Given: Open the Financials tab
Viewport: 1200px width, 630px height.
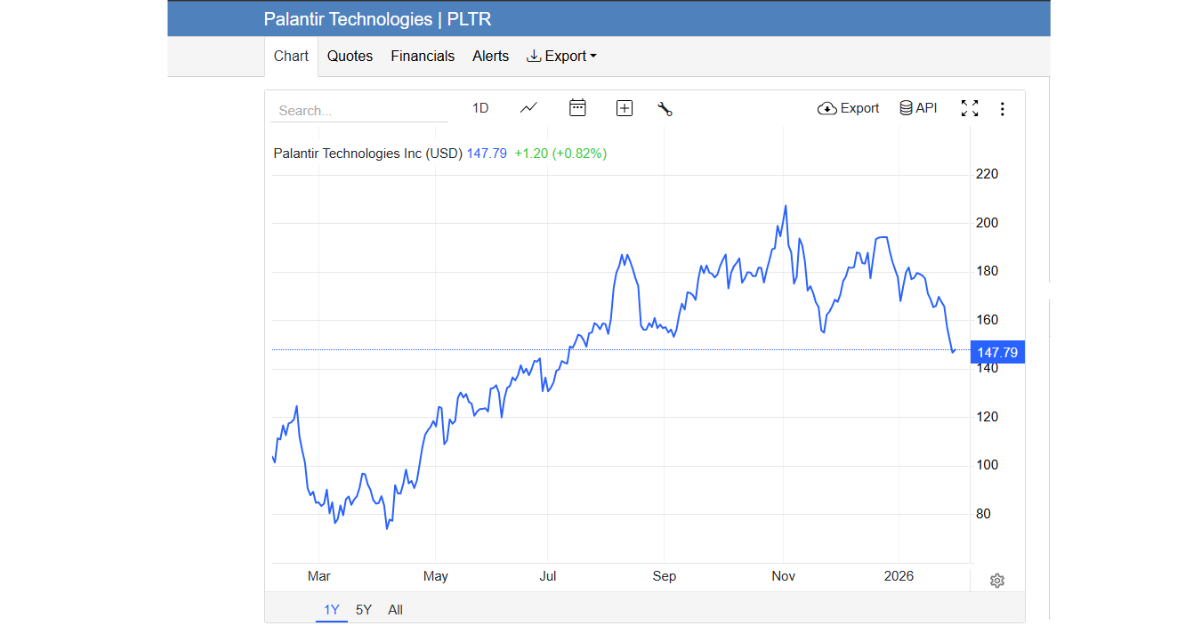Looking at the screenshot, I should coord(422,56).
